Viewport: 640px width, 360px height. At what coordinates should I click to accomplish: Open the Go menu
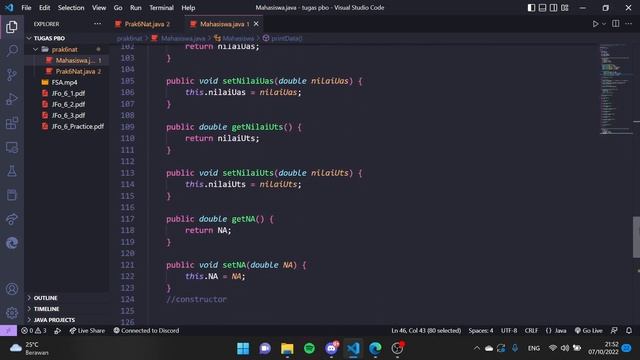pyautogui.click(x=118, y=8)
